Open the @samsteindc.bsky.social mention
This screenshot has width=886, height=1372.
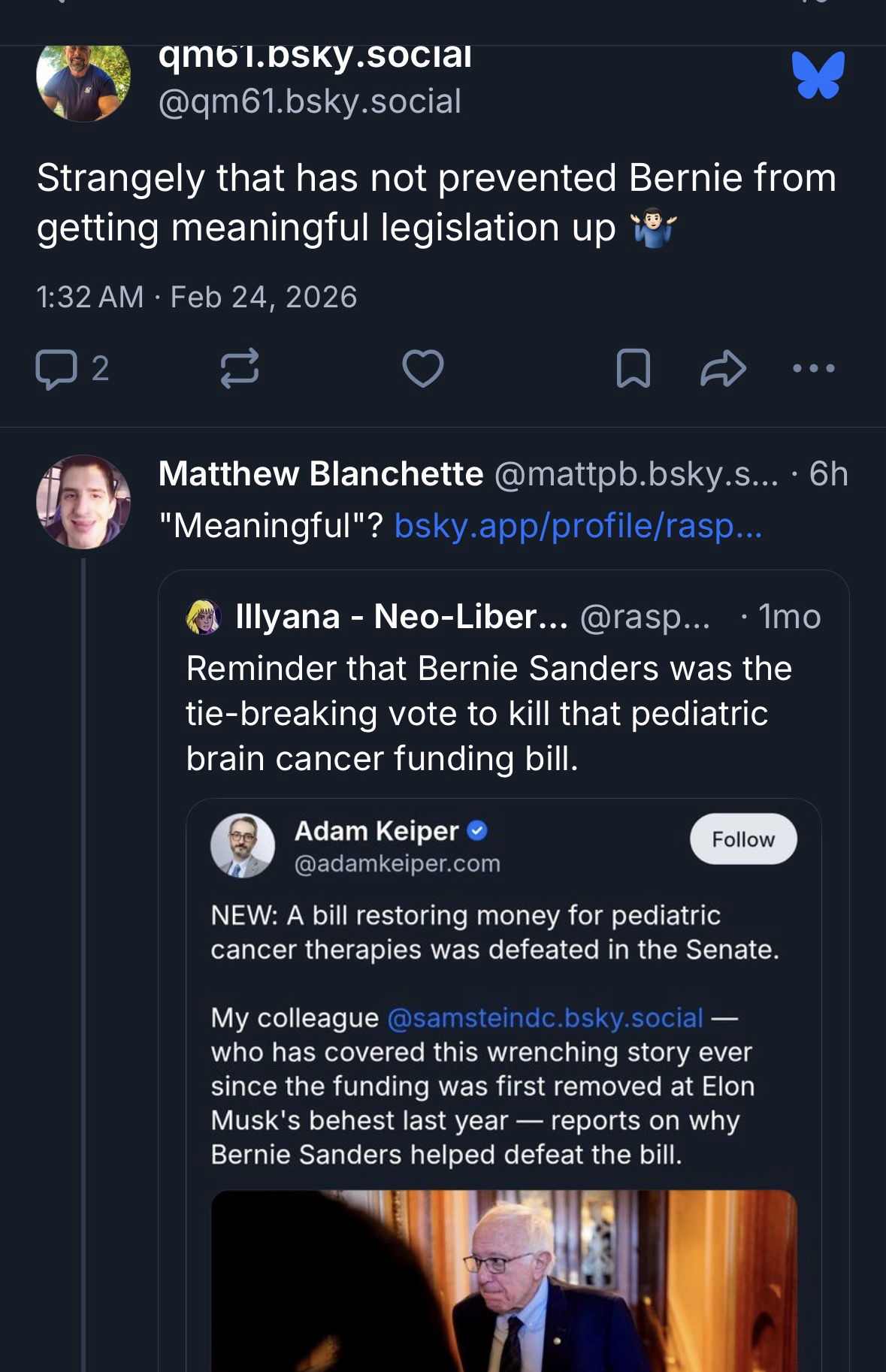(545, 1017)
